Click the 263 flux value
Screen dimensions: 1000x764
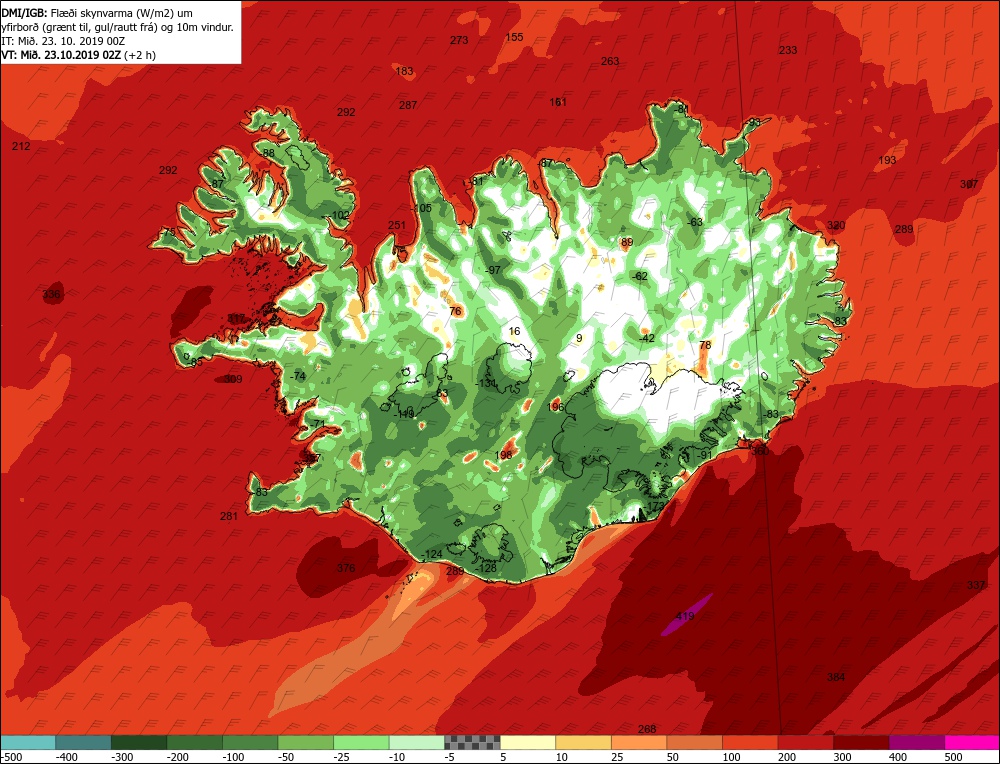click(x=610, y=61)
